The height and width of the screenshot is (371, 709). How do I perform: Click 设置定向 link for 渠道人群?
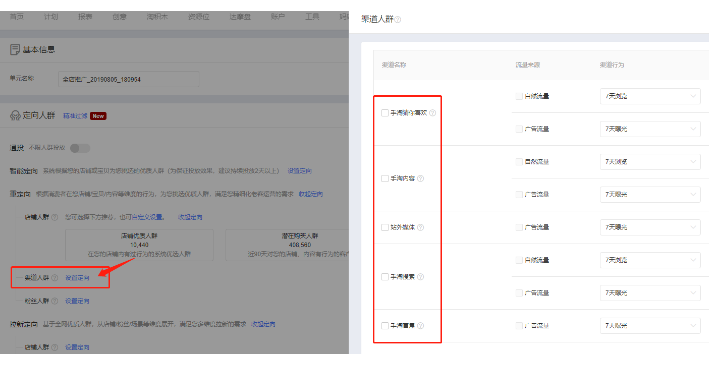tap(77, 277)
